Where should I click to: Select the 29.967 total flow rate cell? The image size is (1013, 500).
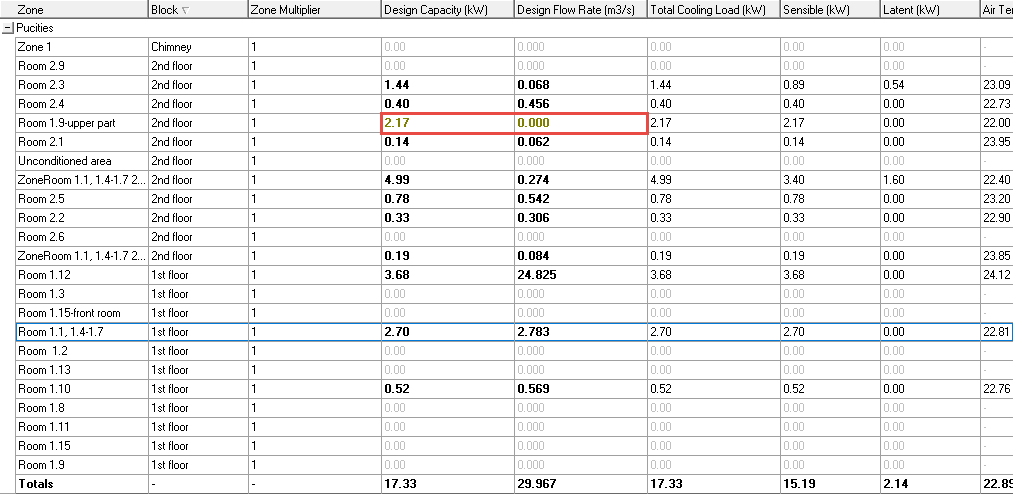pyautogui.click(x=536, y=484)
